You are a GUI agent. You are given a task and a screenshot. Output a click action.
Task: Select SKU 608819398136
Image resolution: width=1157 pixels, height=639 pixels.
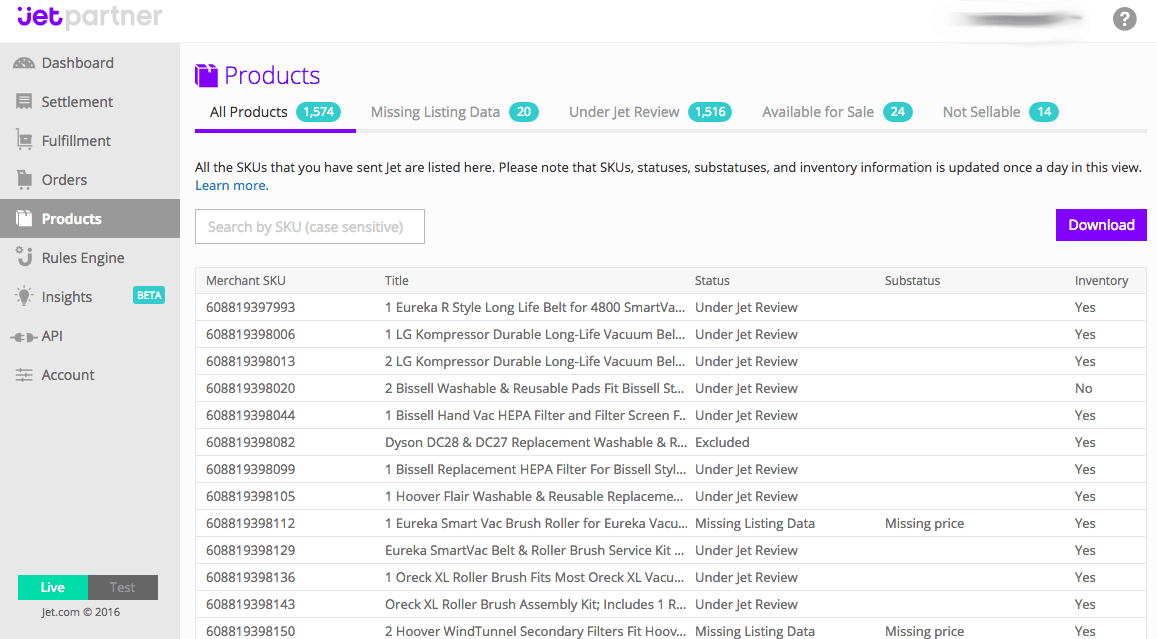(250, 577)
